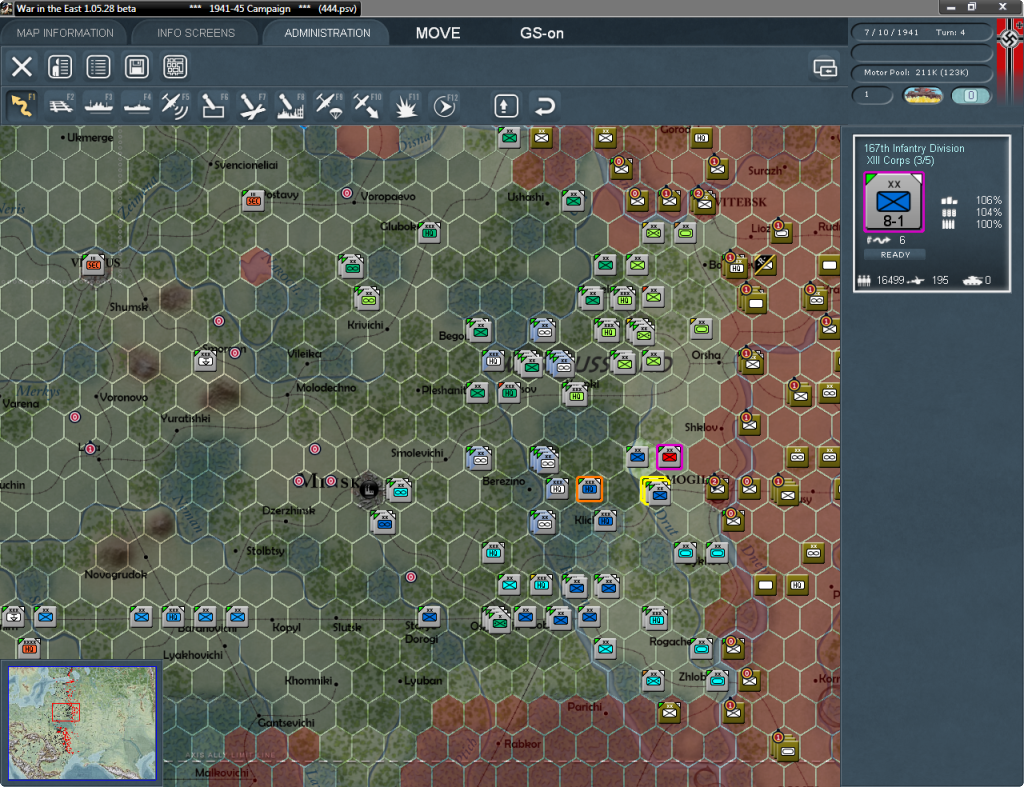Click the Minsk city marker hex
Viewport: 1024px width, 787px height.
369,489
